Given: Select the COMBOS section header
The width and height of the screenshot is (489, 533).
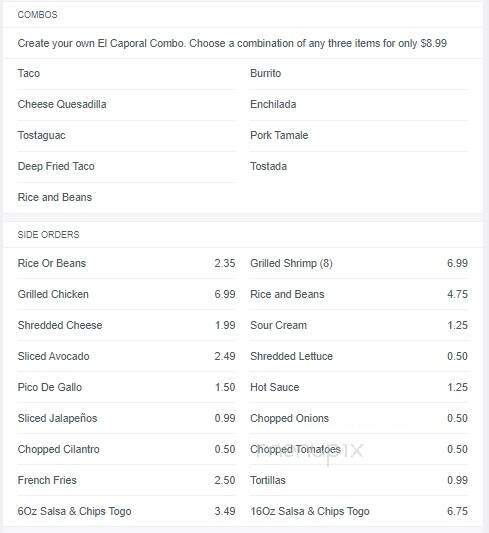Looking at the screenshot, I should click(x=37, y=15).
